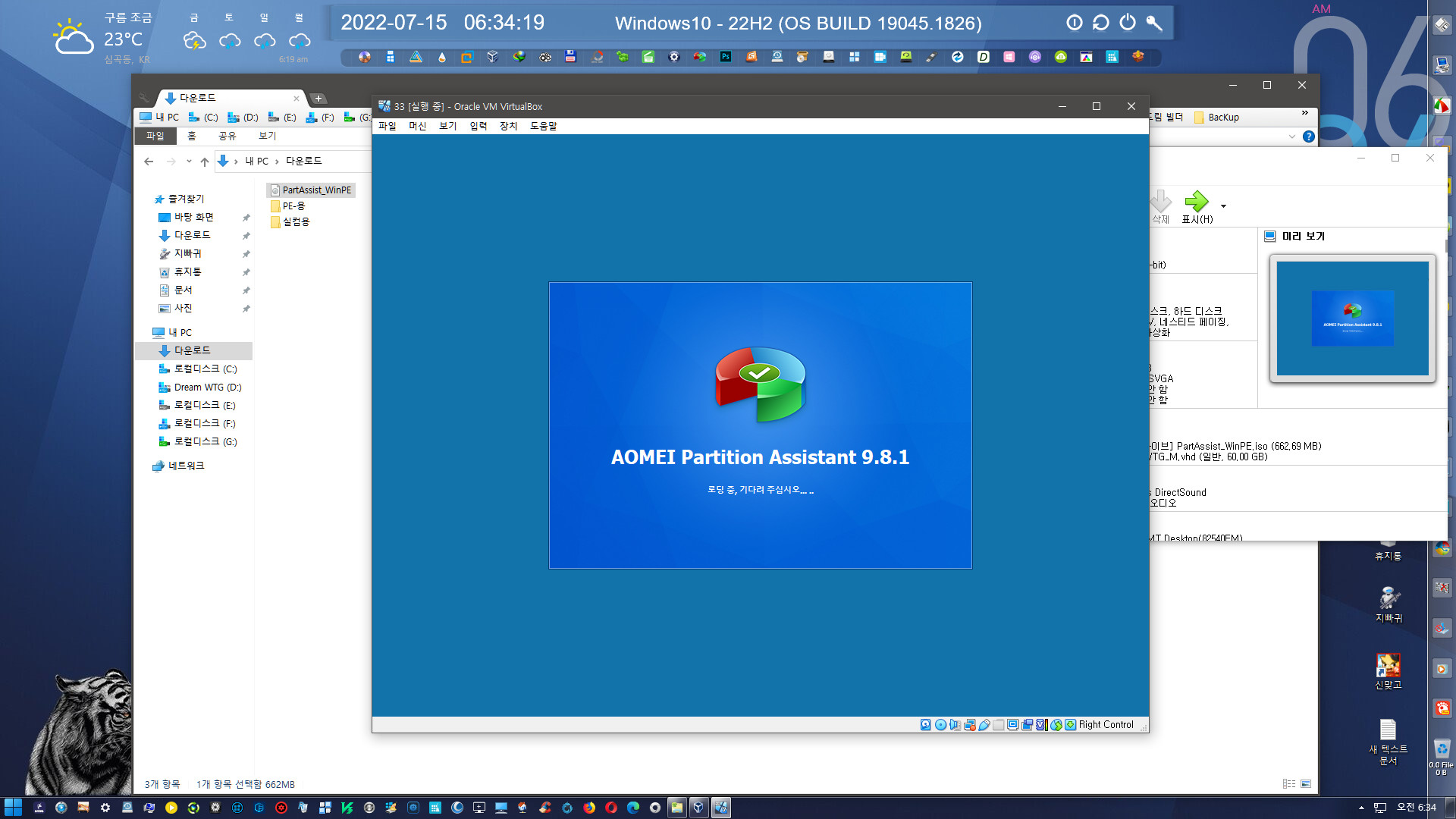This screenshot has height=819, width=1456.
Task: Switch Explorer to details view button
Action: pyautogui.click(x=1289, y=784)
